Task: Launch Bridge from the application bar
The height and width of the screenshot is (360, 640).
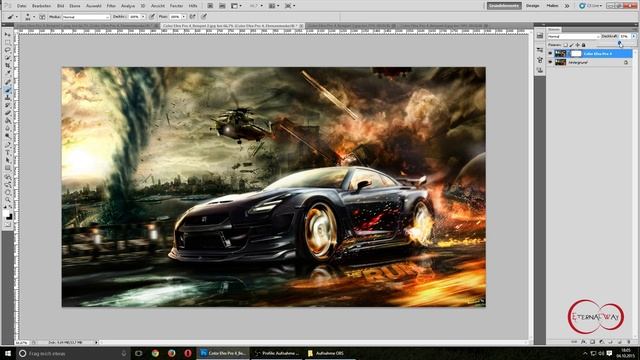Action: click(210, 6)
